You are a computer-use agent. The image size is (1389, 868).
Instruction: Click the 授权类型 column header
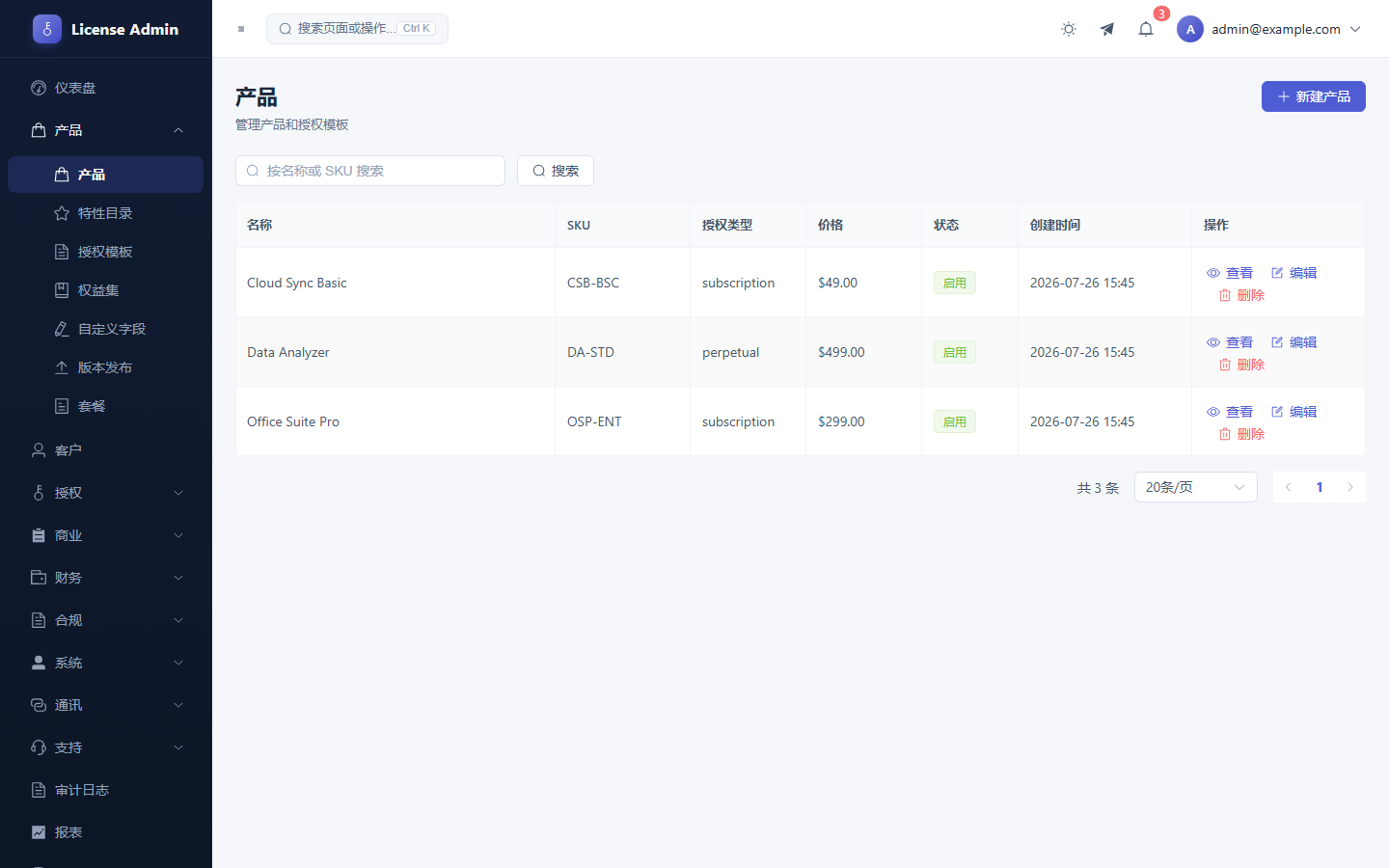tap(748, 225)
